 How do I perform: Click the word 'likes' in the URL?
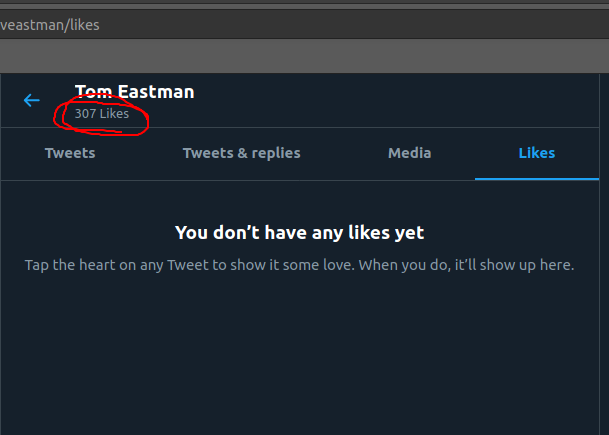pyautogui.click(x=84, y=24)
